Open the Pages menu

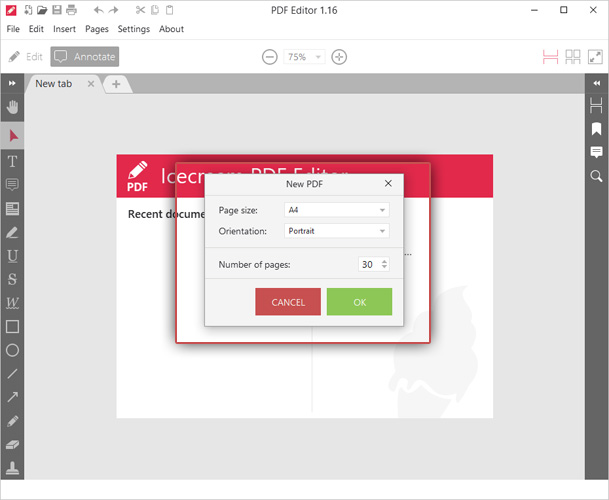click(97, 29)
